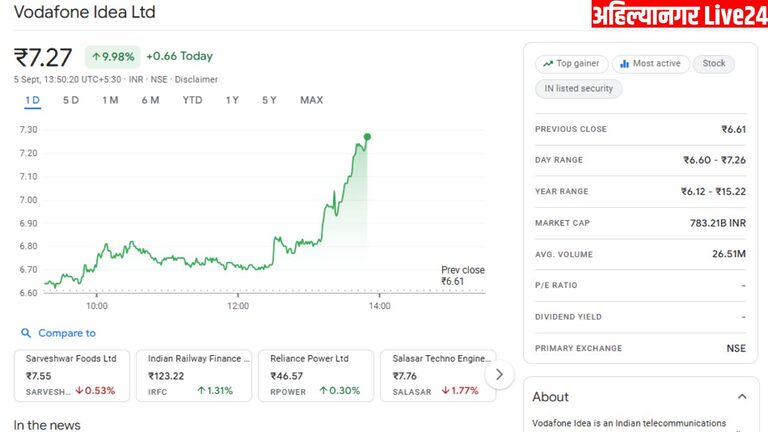The image size is (768, 432).
Task: Open the Disclaimer link
Action: [197, 79]
